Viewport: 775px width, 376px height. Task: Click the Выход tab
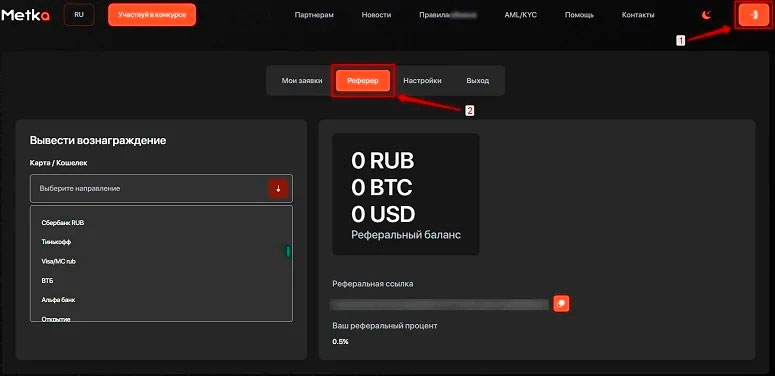tap(477, 81)
